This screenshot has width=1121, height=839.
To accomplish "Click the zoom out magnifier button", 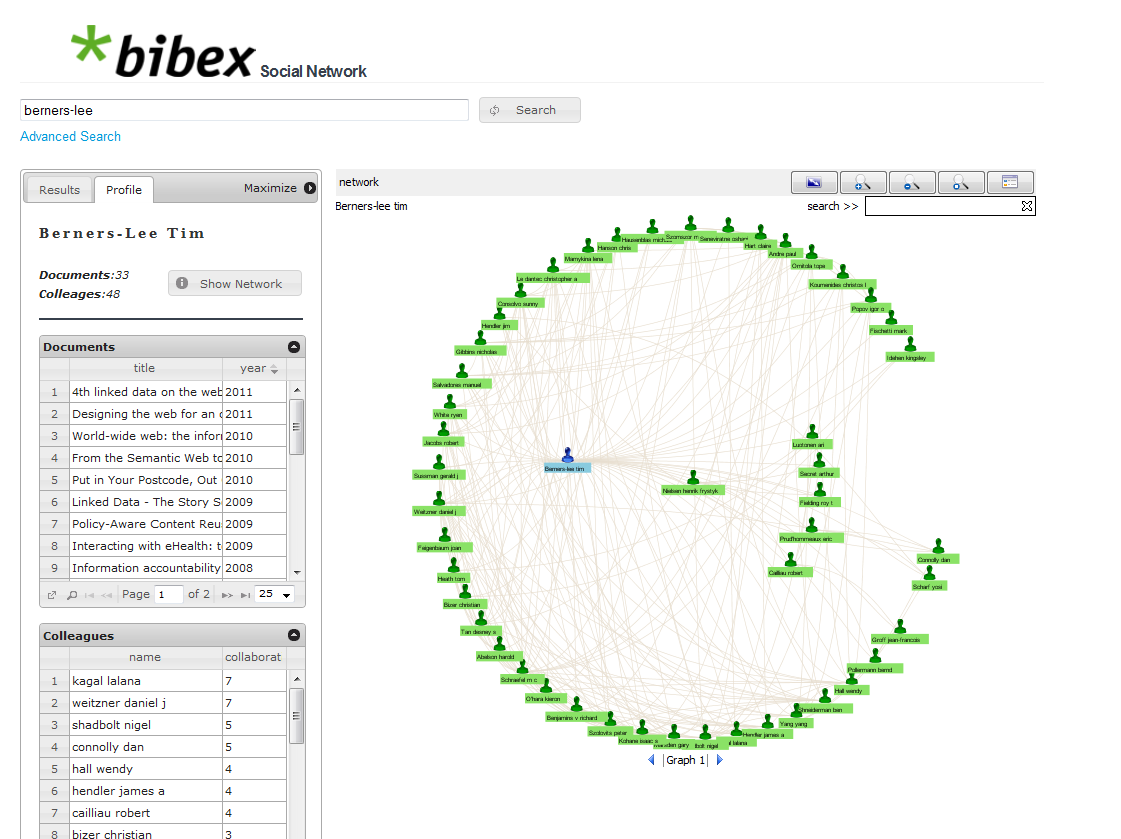I will click(x=912, y=183).
